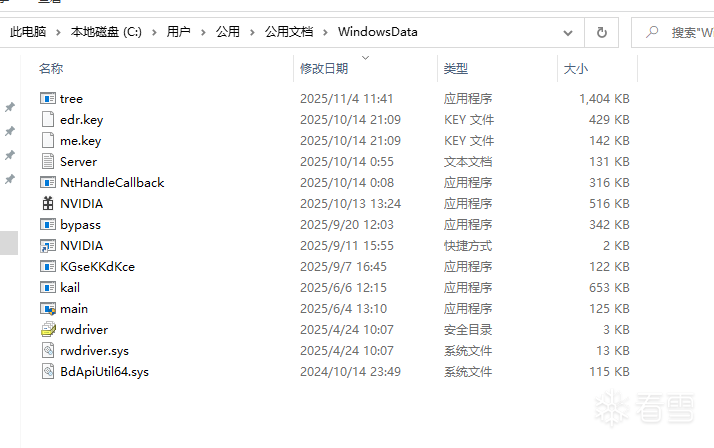
Task: Select the bypass application icon
Action: [48, 224]
